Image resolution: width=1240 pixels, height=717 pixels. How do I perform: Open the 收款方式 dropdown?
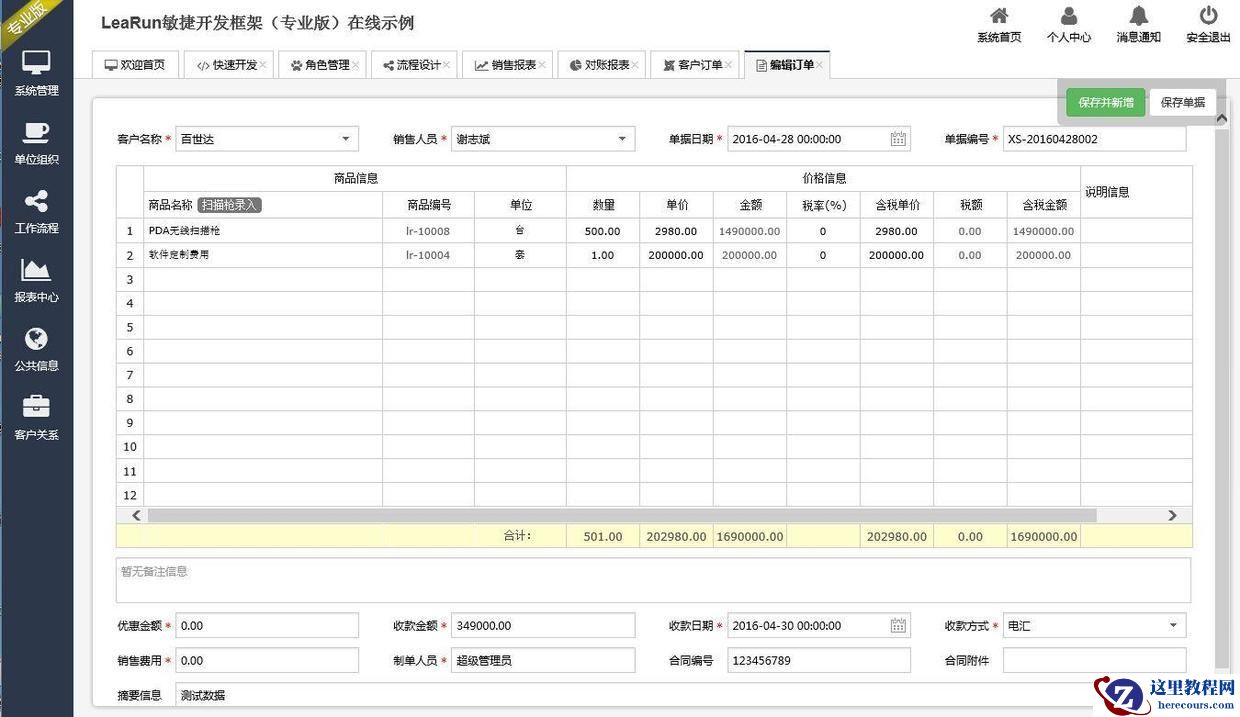click(x=1172, y=626)
